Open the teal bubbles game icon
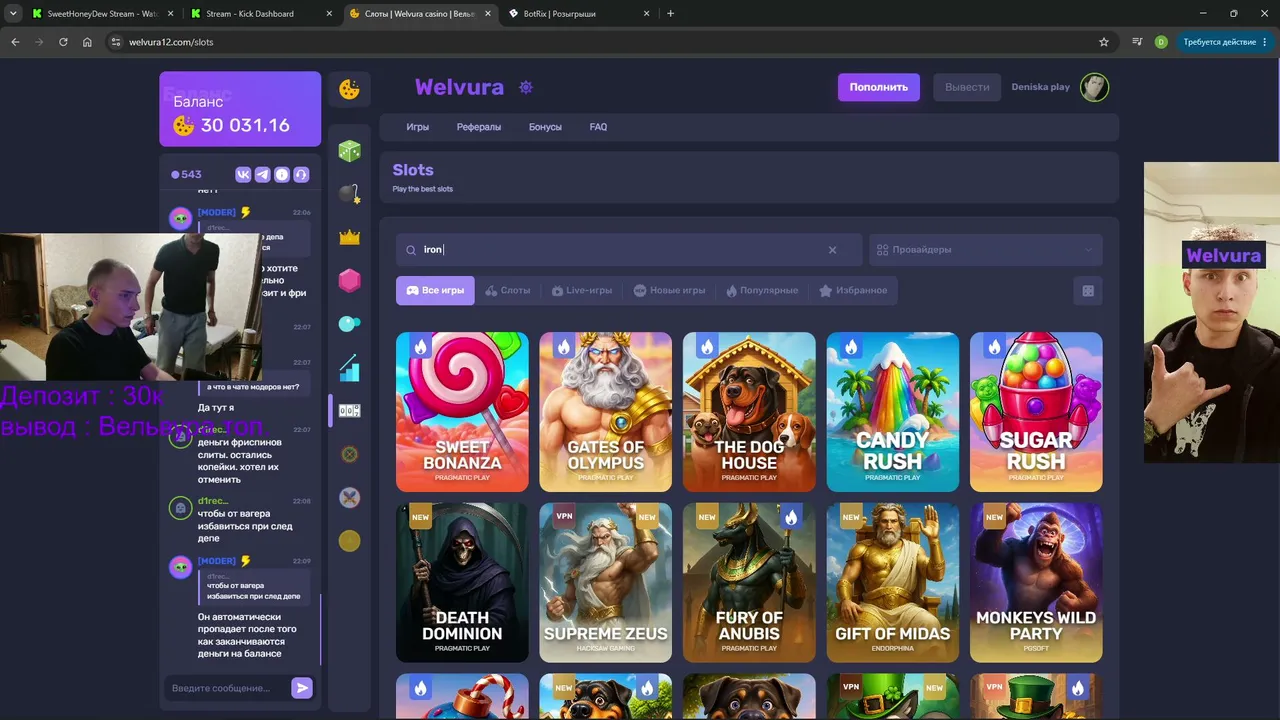 [349, 324]
